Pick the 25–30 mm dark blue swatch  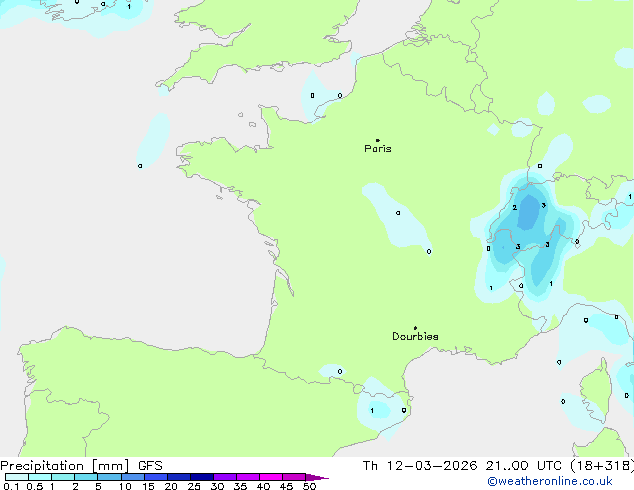click(x=201, y=477)
